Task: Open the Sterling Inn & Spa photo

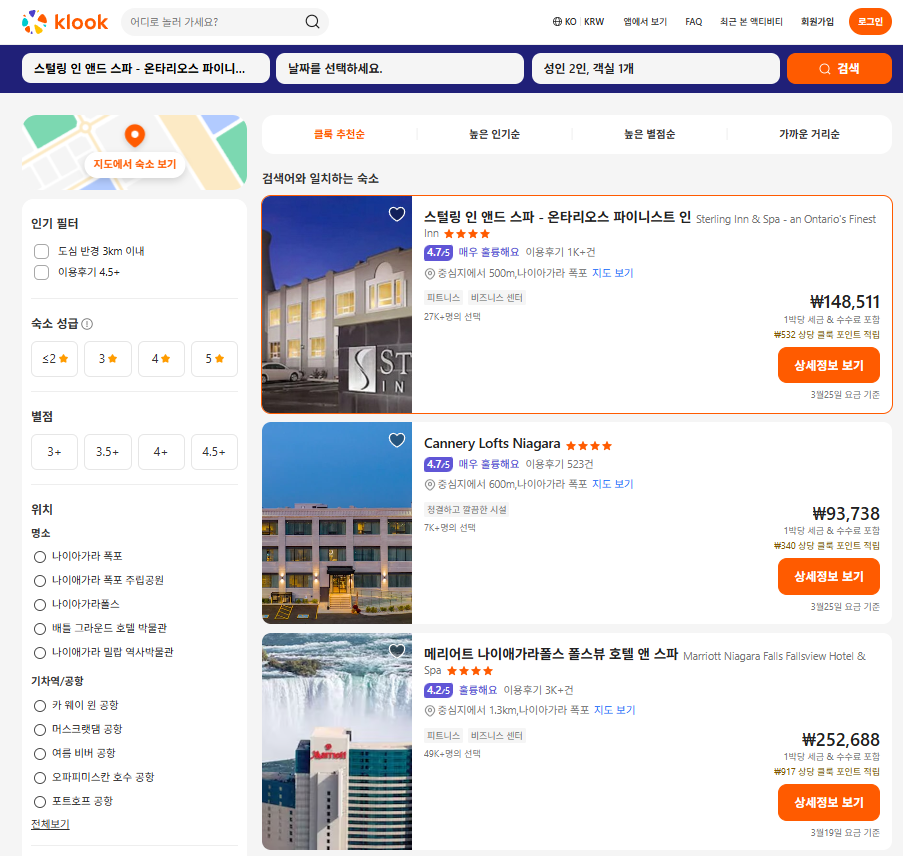Action: pos(337,305)
